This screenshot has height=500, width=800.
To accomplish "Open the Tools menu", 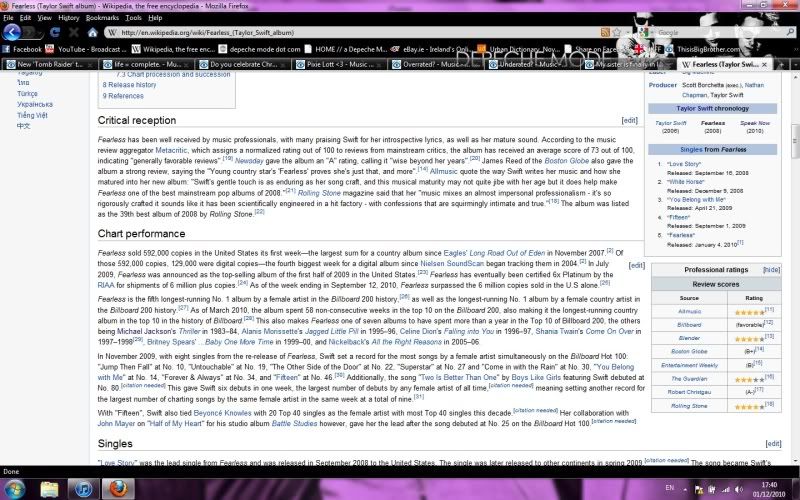I will tap(133, 17).
